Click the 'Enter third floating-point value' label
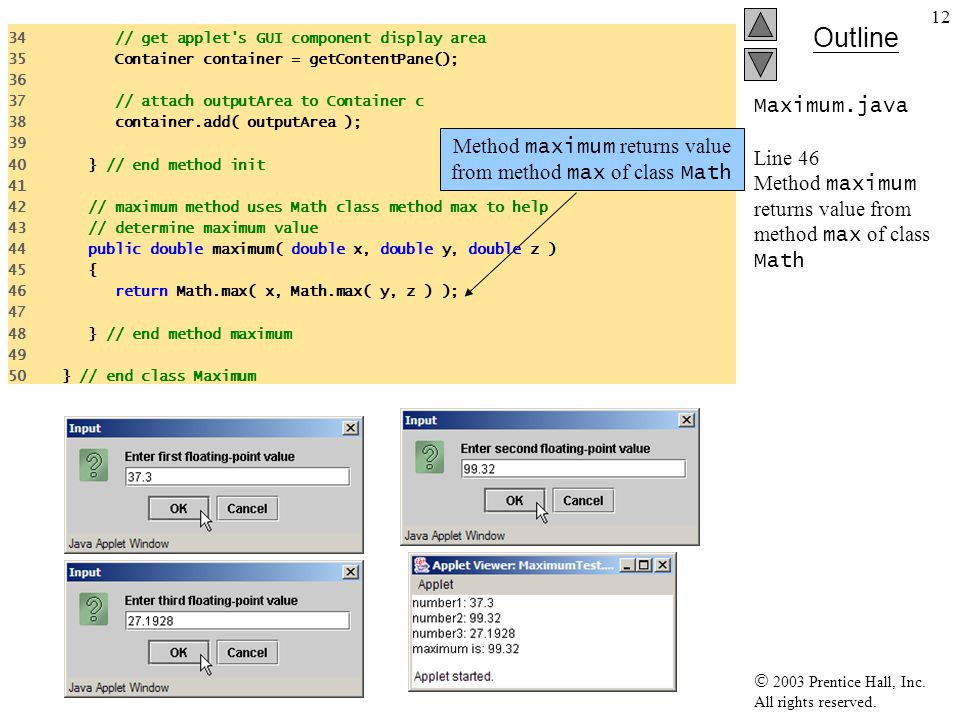 [x=211, y=600]
